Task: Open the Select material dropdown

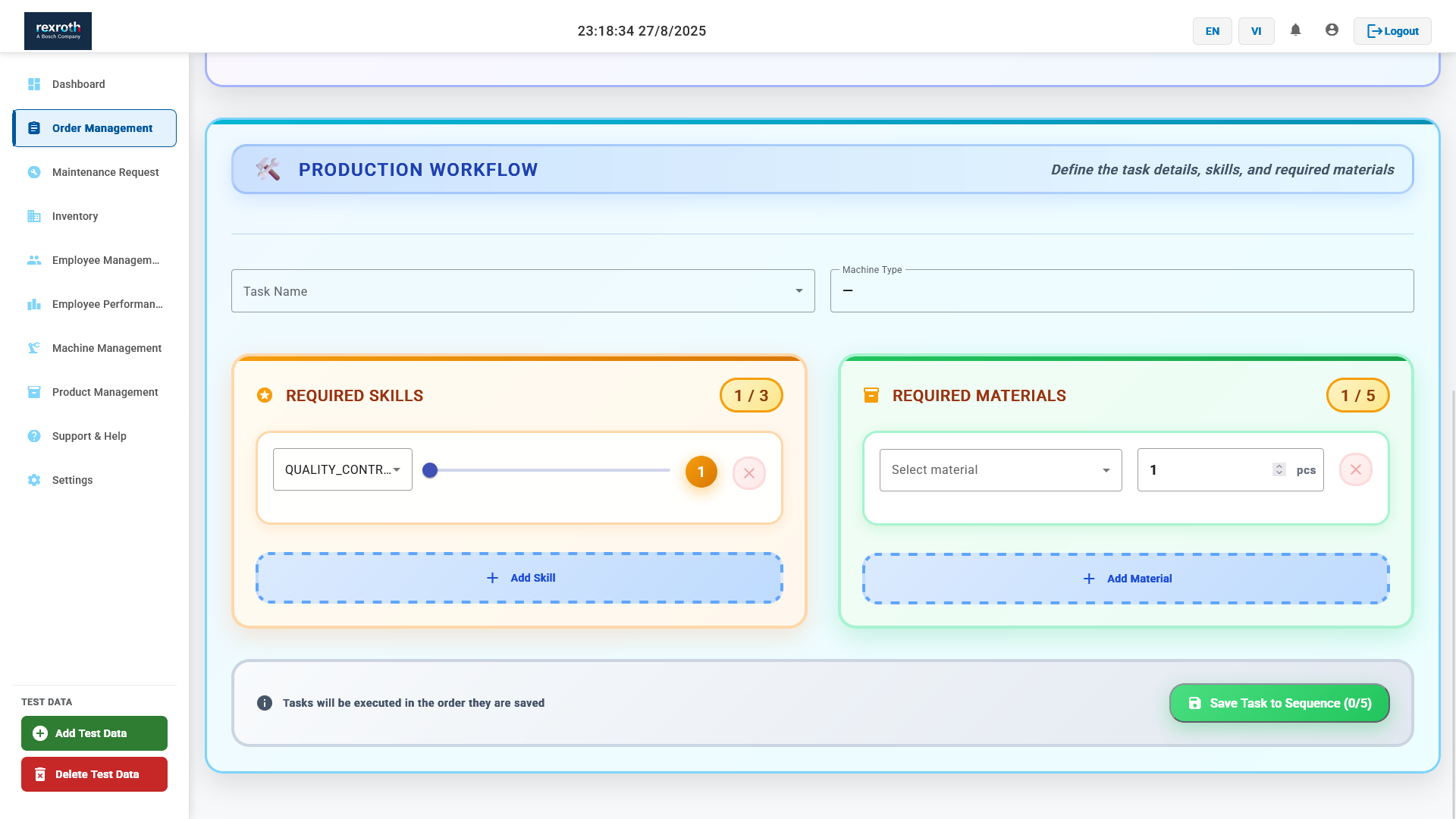Action: tap(1000, 470)
